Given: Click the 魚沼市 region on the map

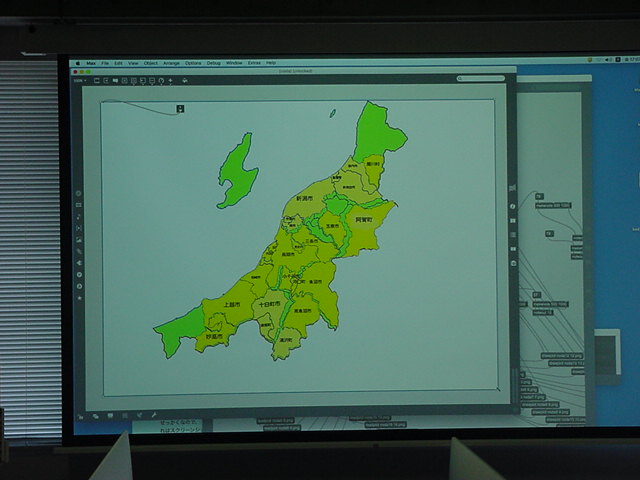Looking at the screenshot, I should [x=316, y=282].
